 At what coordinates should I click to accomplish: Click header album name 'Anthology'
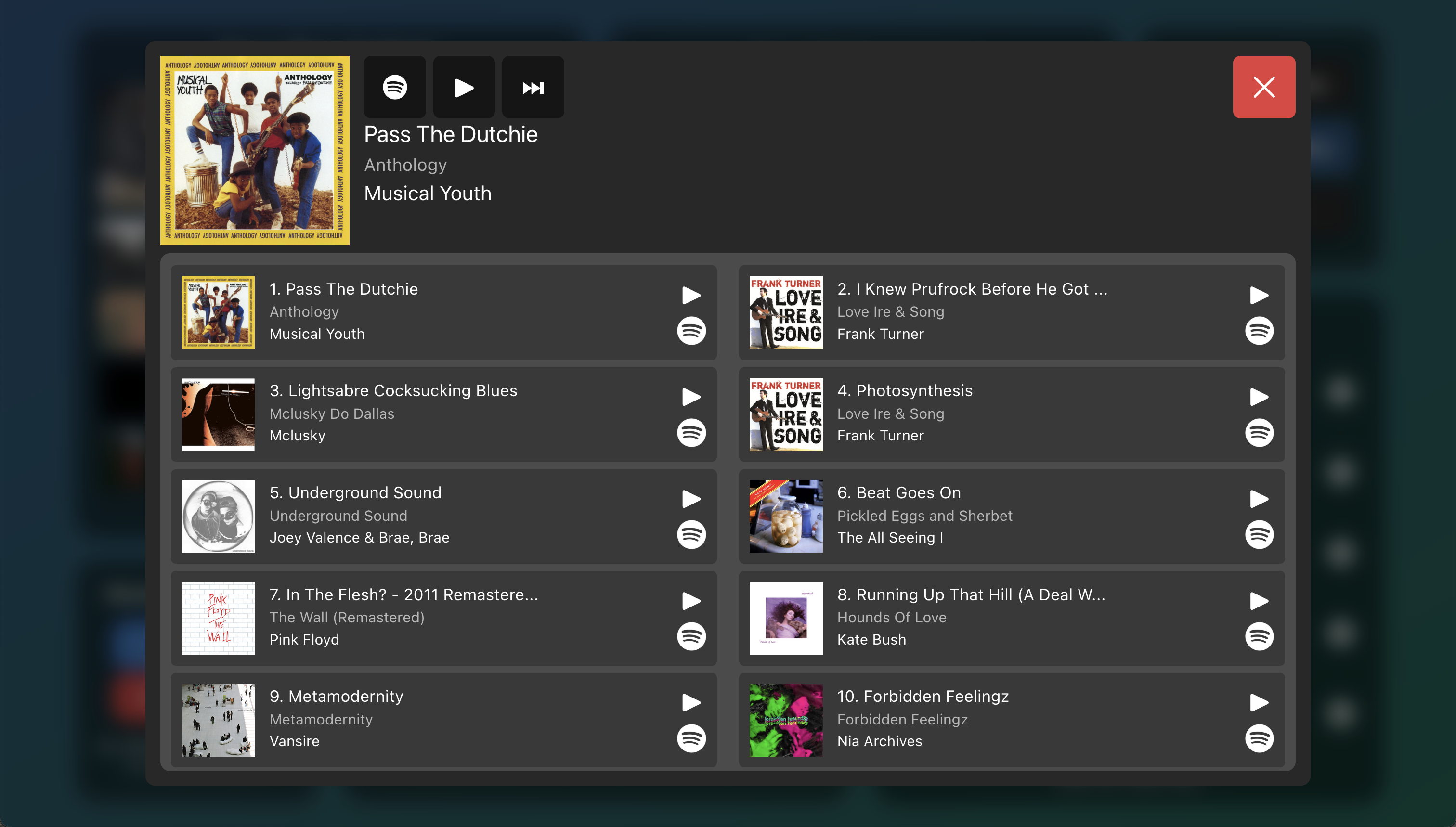(405, 165)
